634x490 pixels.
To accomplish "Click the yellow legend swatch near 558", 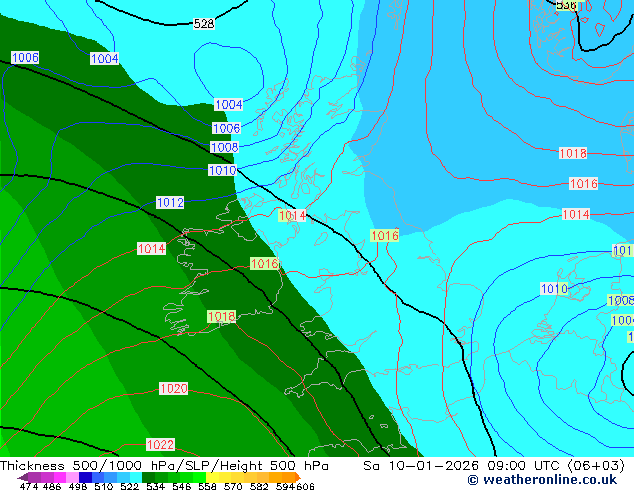I will (x=213, y=477).
